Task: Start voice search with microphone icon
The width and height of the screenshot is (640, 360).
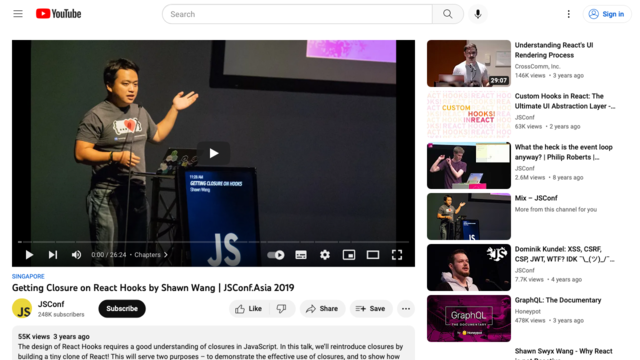Action: pos(478,14)
